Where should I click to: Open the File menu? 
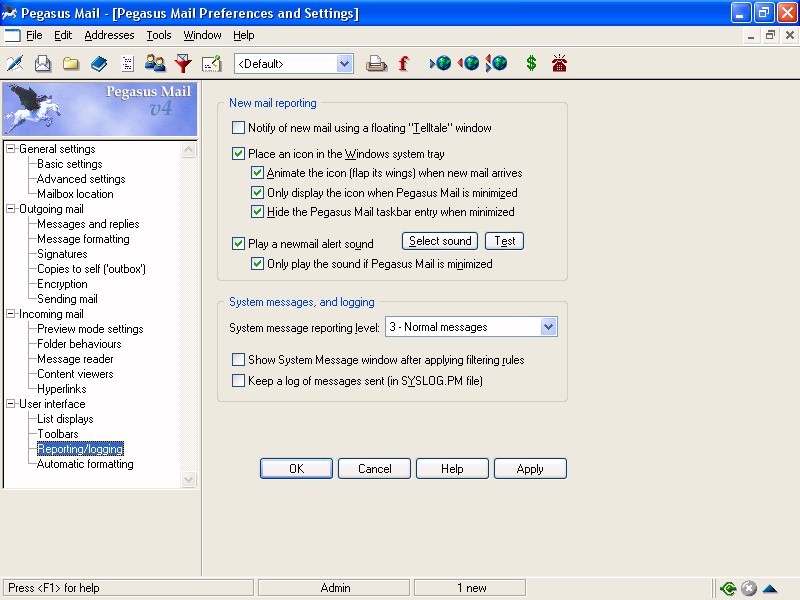34,35
